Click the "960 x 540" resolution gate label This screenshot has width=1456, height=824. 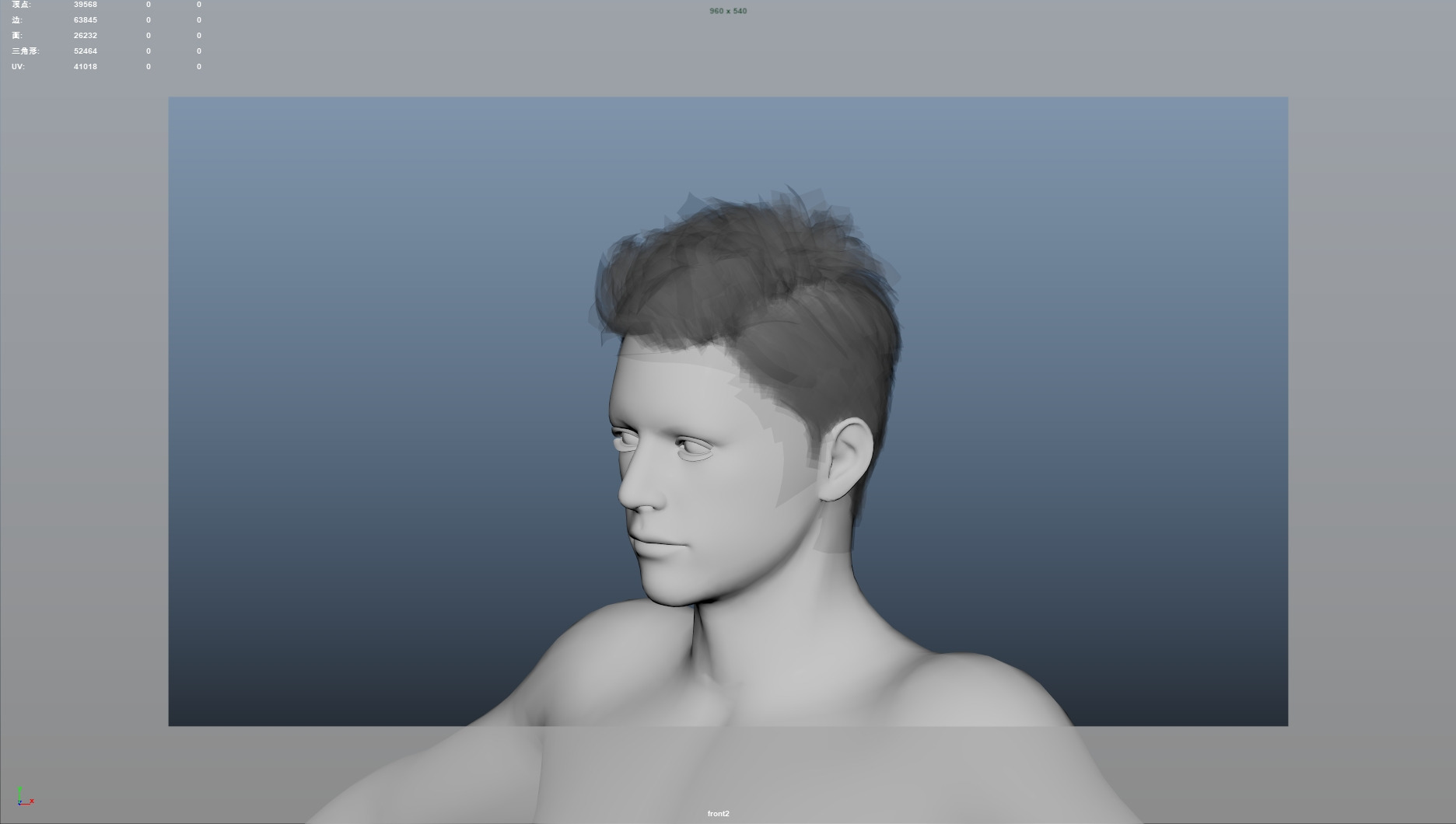pos(728,11)
